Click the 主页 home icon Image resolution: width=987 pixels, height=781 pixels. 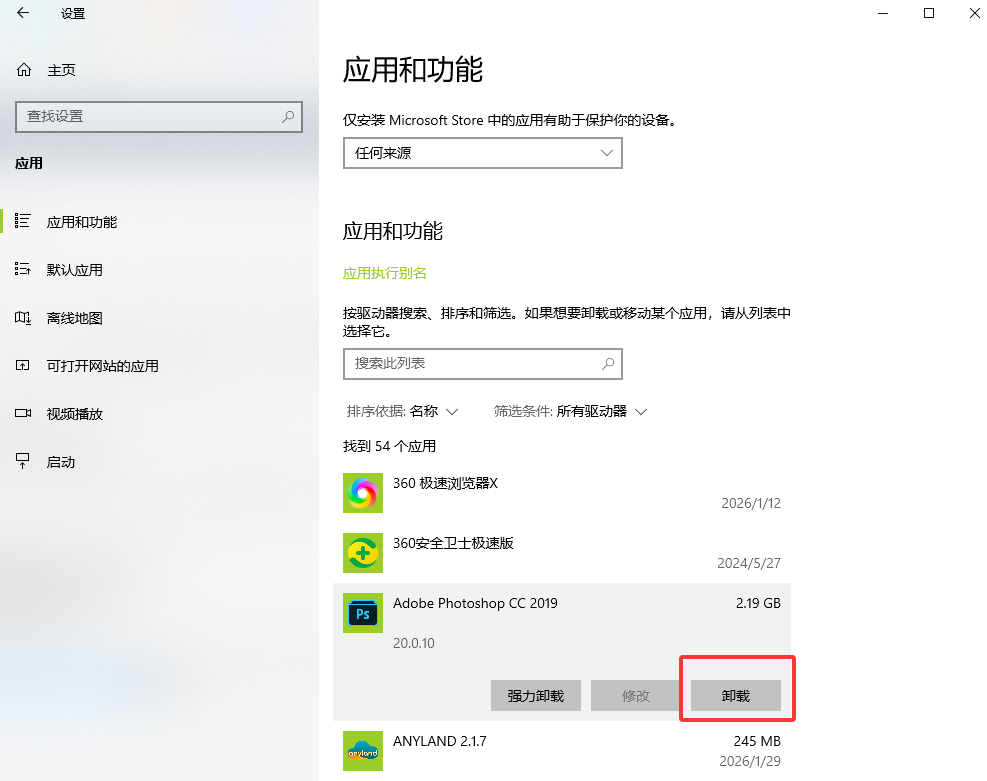coord(22,69)
